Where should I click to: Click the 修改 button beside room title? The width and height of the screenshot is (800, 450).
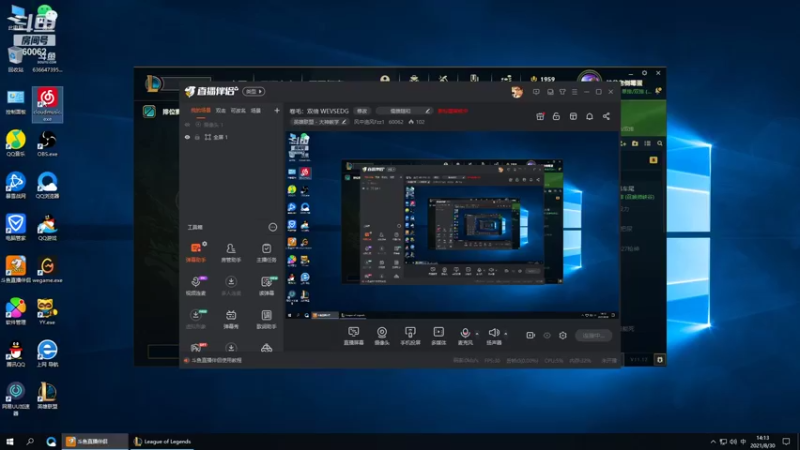[362, 111]
